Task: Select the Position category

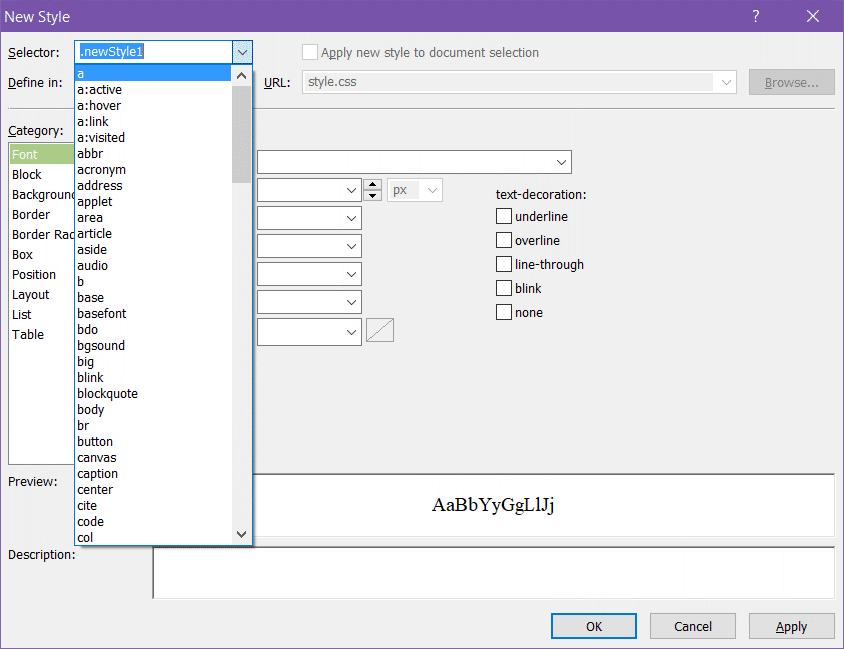Action: point(34,275)
